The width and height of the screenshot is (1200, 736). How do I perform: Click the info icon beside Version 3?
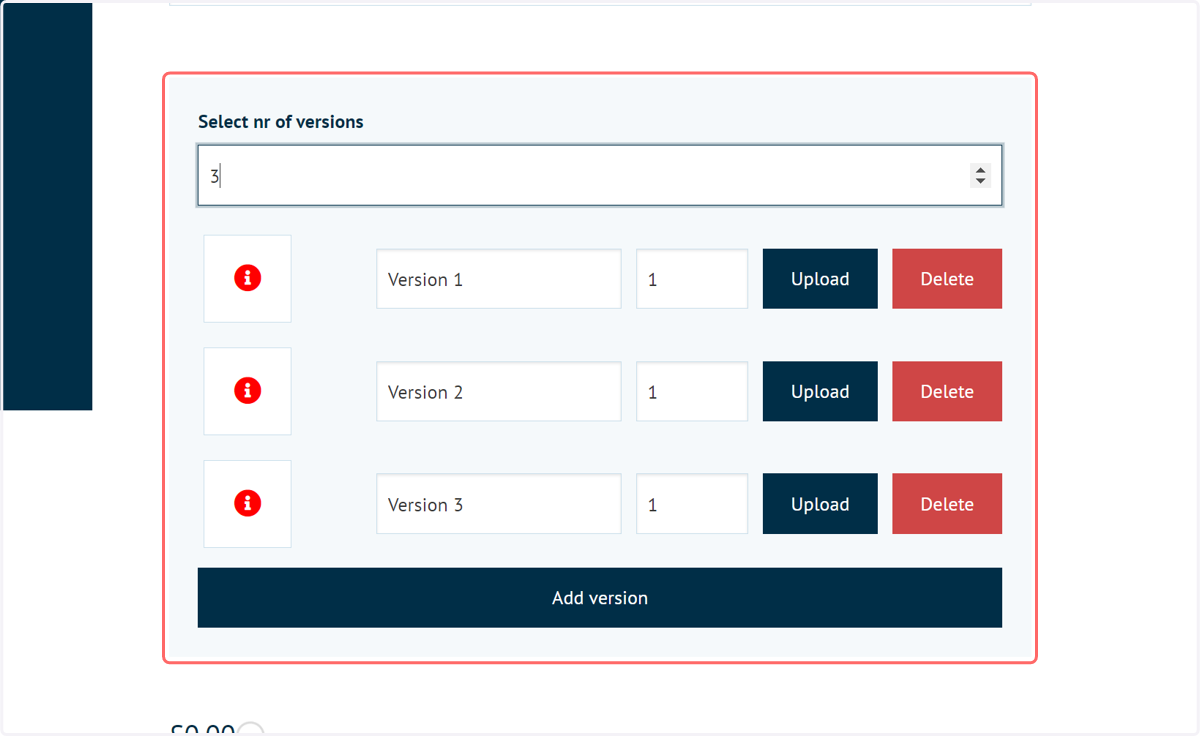pos(247,504)
